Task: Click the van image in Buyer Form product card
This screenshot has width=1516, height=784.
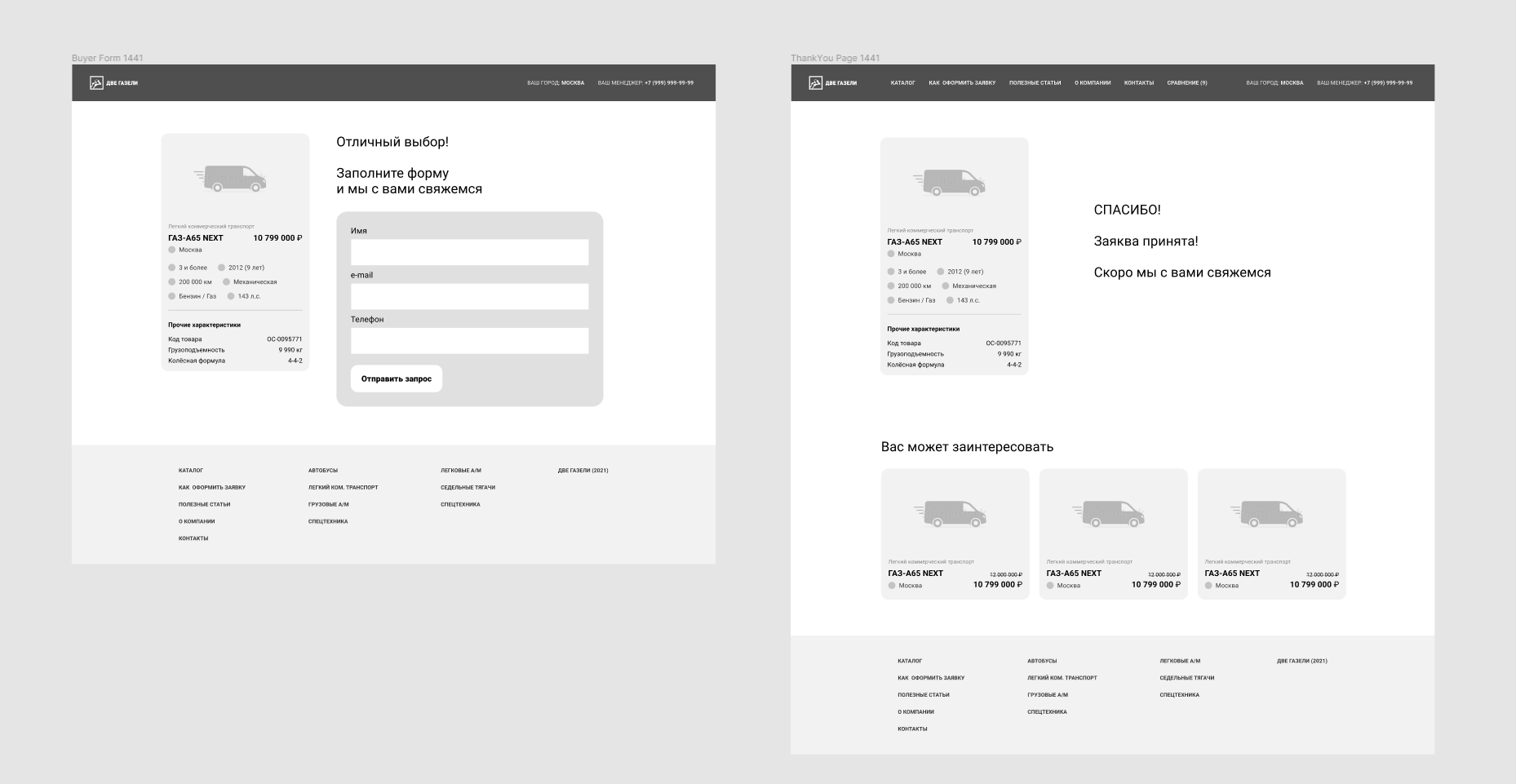Action: pyautogui.click(x=230, y=179)
